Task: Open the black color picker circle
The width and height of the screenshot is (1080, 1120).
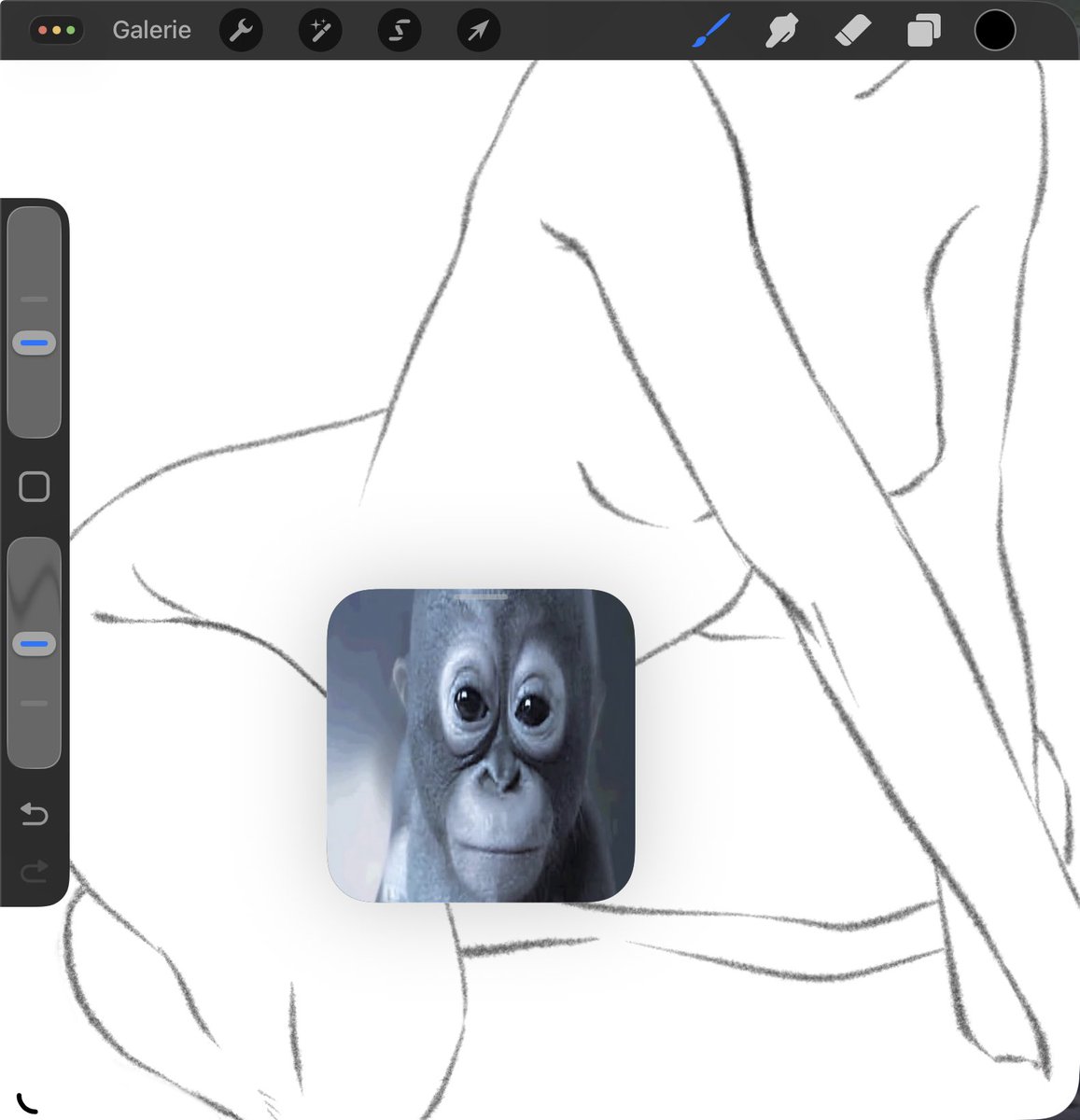Action: (x=995, y=30)
